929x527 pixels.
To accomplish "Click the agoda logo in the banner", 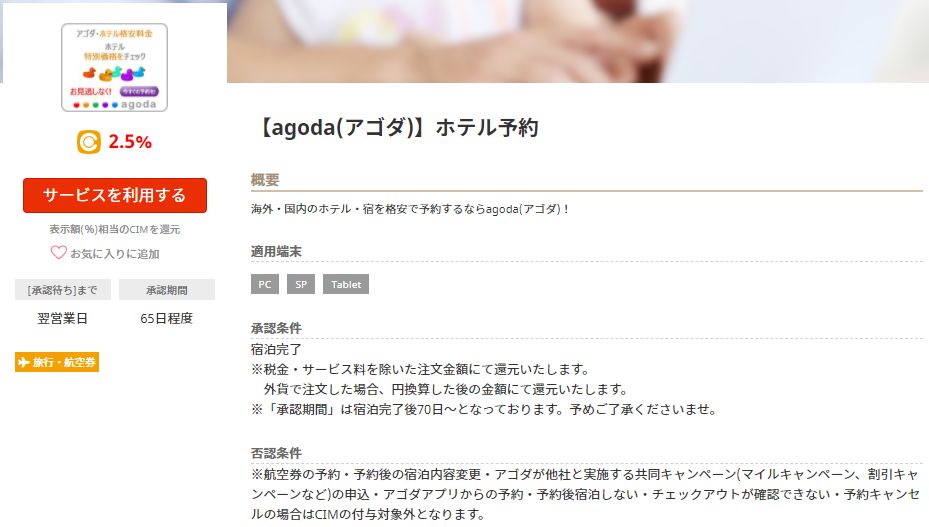I will pyautogui.click(x=139, y=104).
